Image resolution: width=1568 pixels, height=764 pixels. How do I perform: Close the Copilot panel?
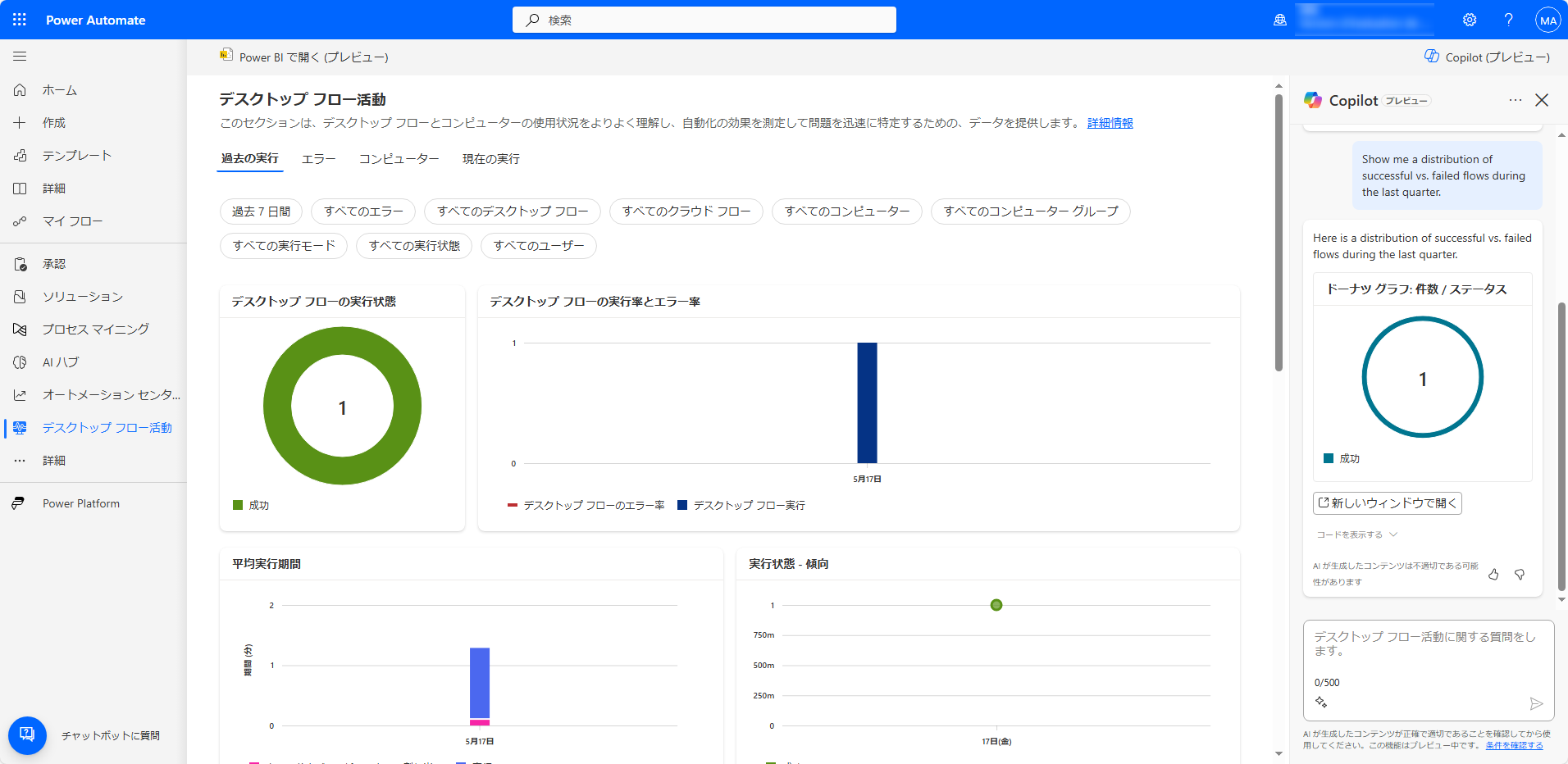(1542, 100)
